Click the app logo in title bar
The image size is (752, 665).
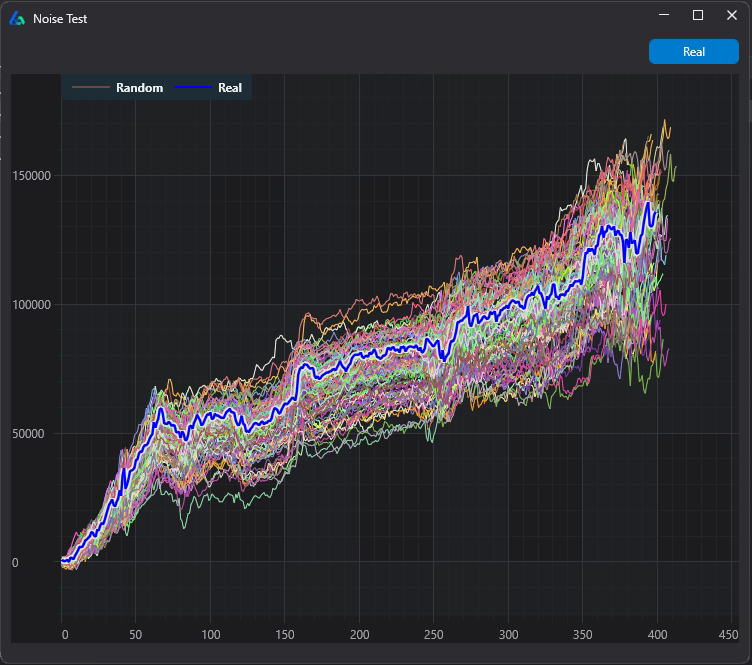[x=17, y=18]
